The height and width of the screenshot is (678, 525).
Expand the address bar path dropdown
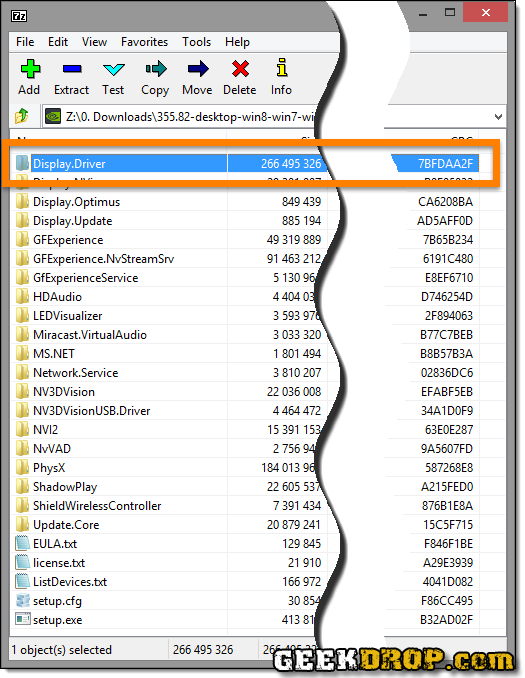(x=498, y=117)
